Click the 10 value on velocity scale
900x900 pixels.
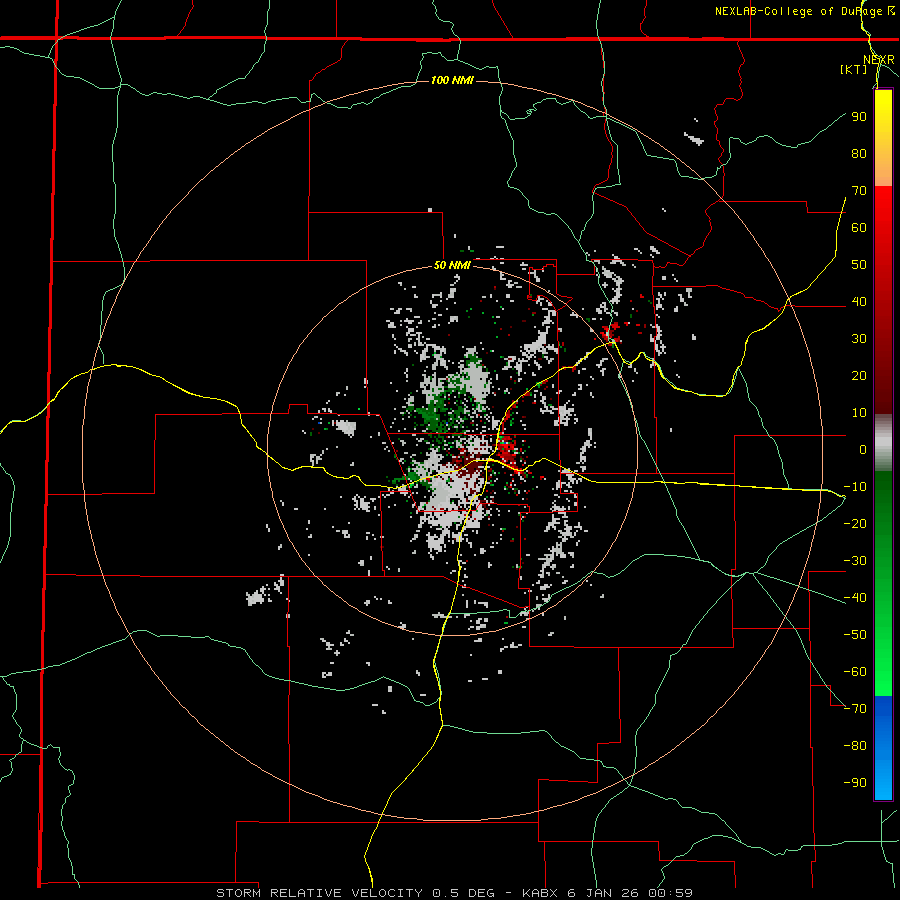(859, 413)
